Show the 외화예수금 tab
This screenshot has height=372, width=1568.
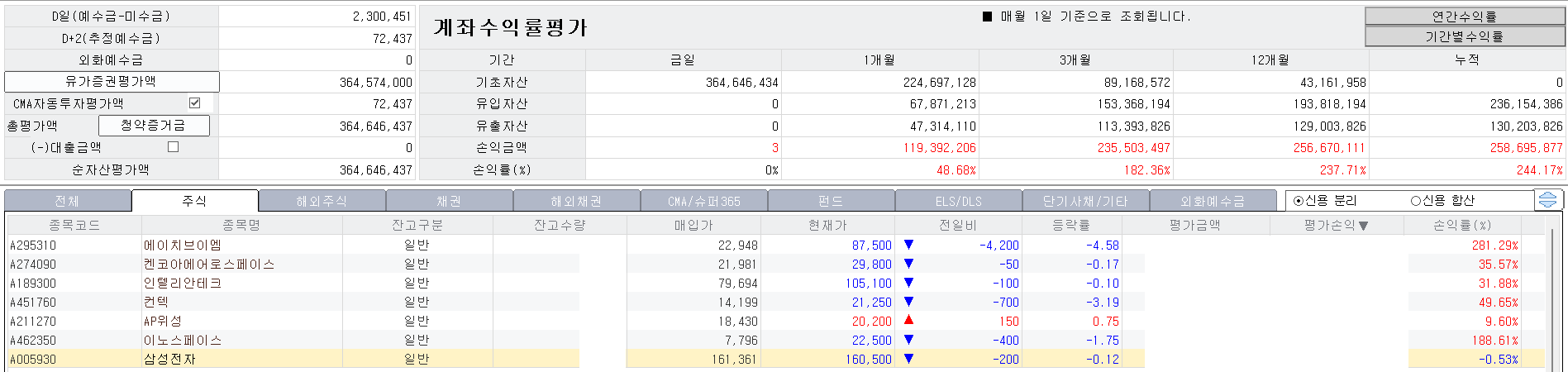[1213, 201]
